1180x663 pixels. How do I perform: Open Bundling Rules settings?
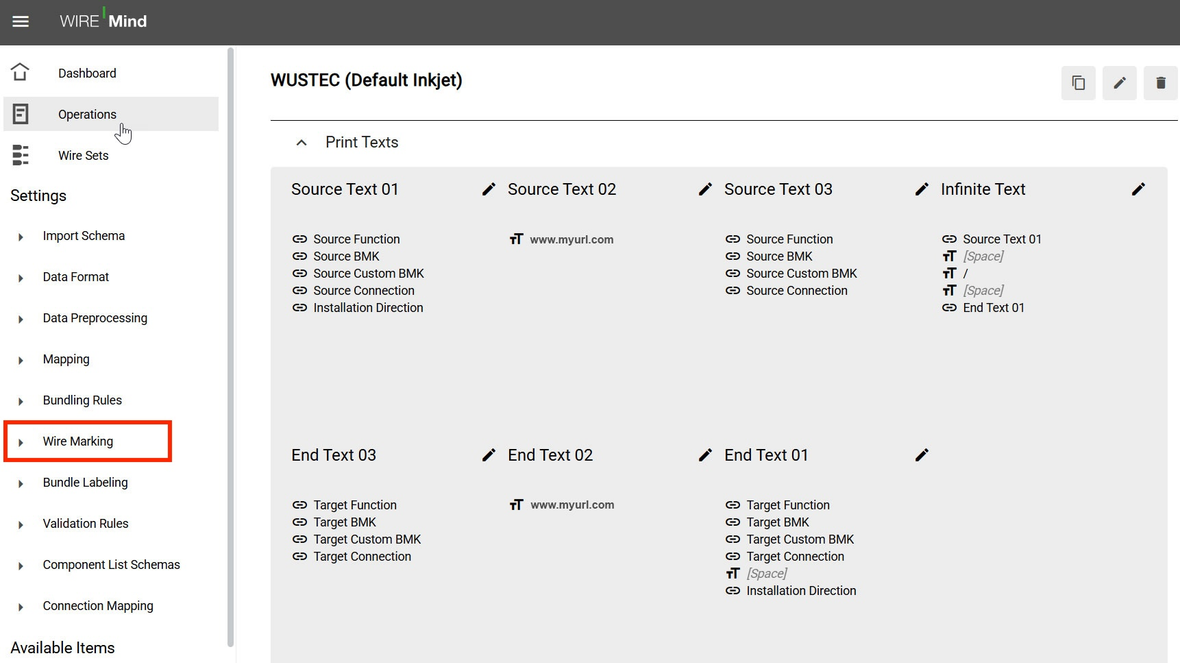pos(82,400)
